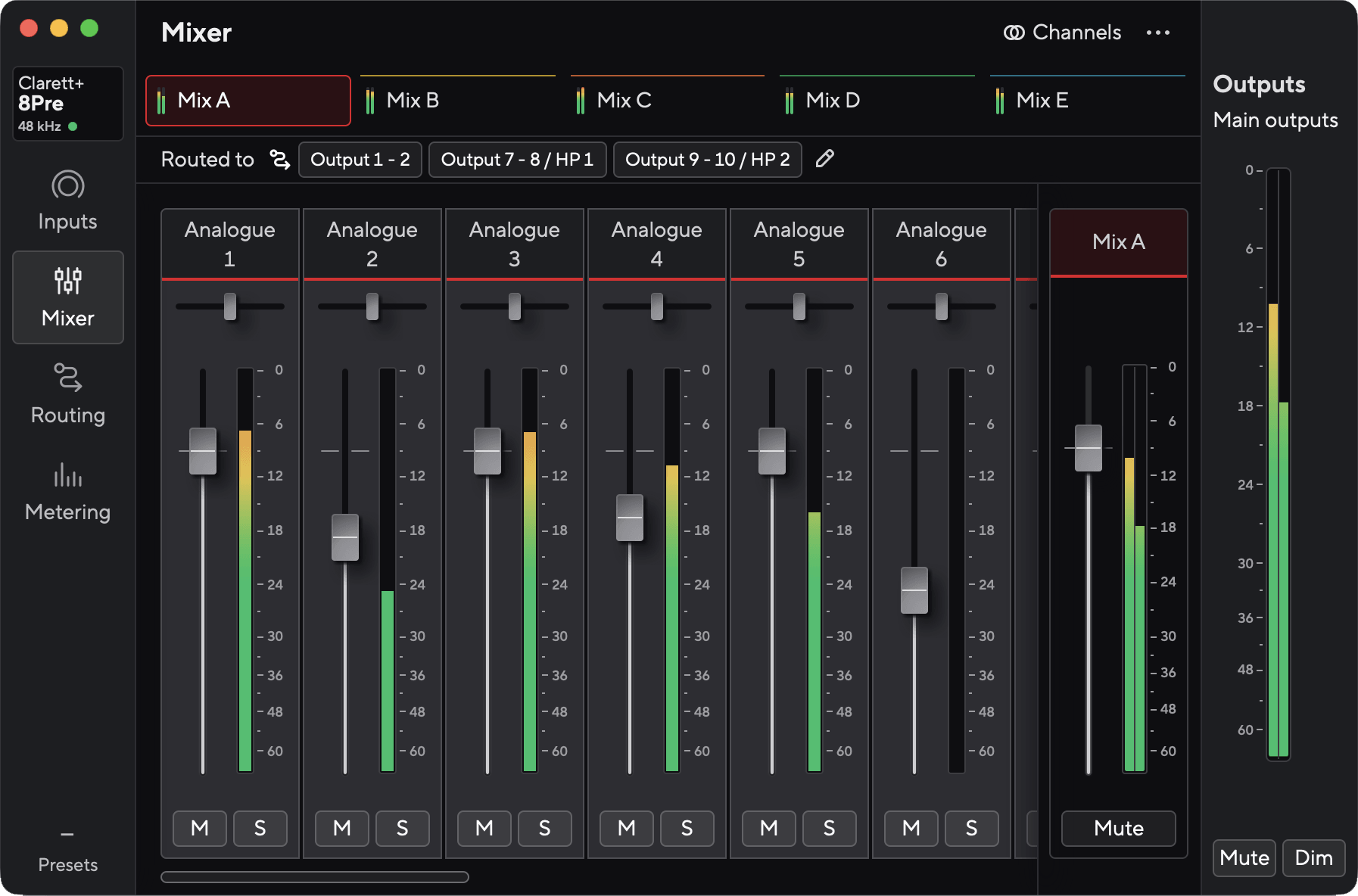The height and width of the screenshot is (896, 1358).
Task: Open the Metering sidebar section
Action: [67, 491]
